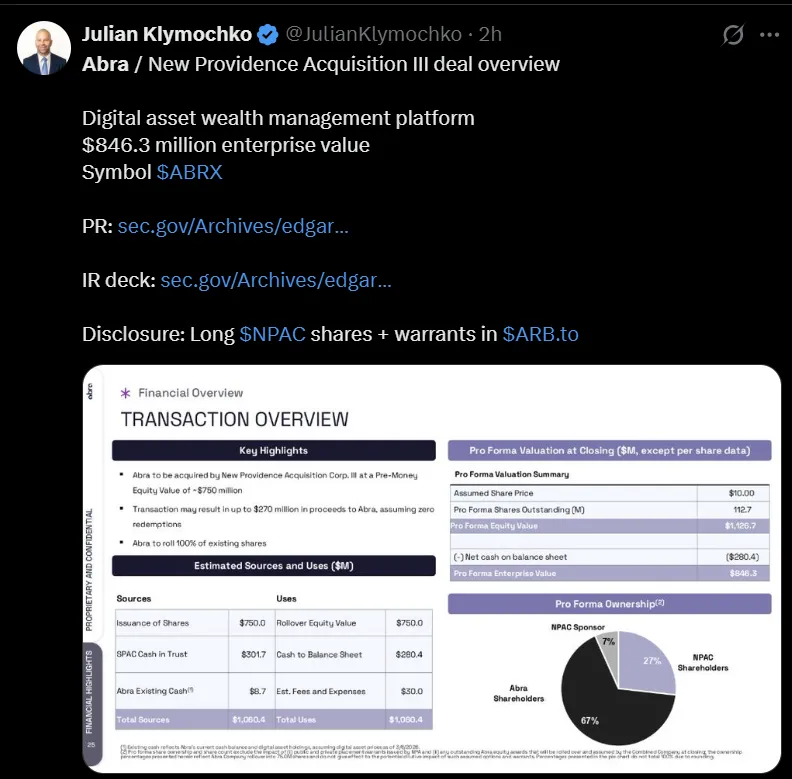Click the Abra logo in the slide
Viewport: 792px width, 779px height.
click(91, 391)
